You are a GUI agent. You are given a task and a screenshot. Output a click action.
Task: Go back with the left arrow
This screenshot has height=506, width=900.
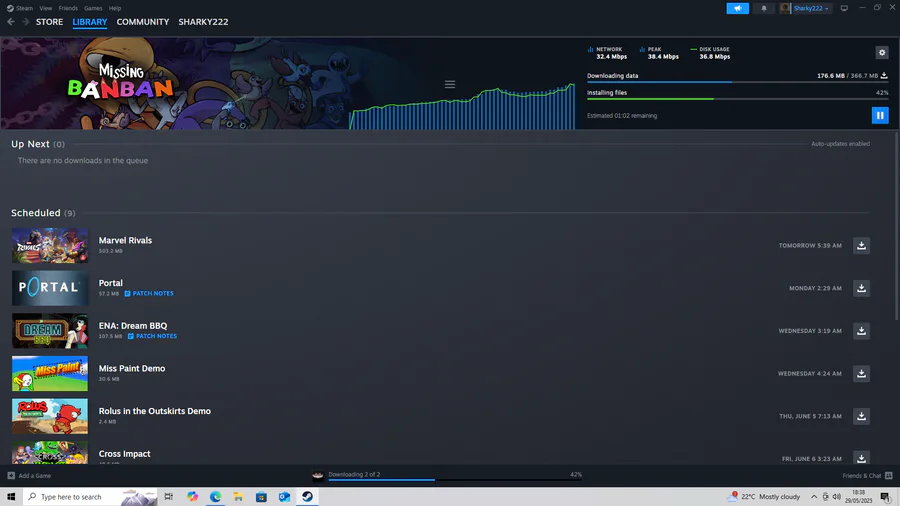click(11, 22)
